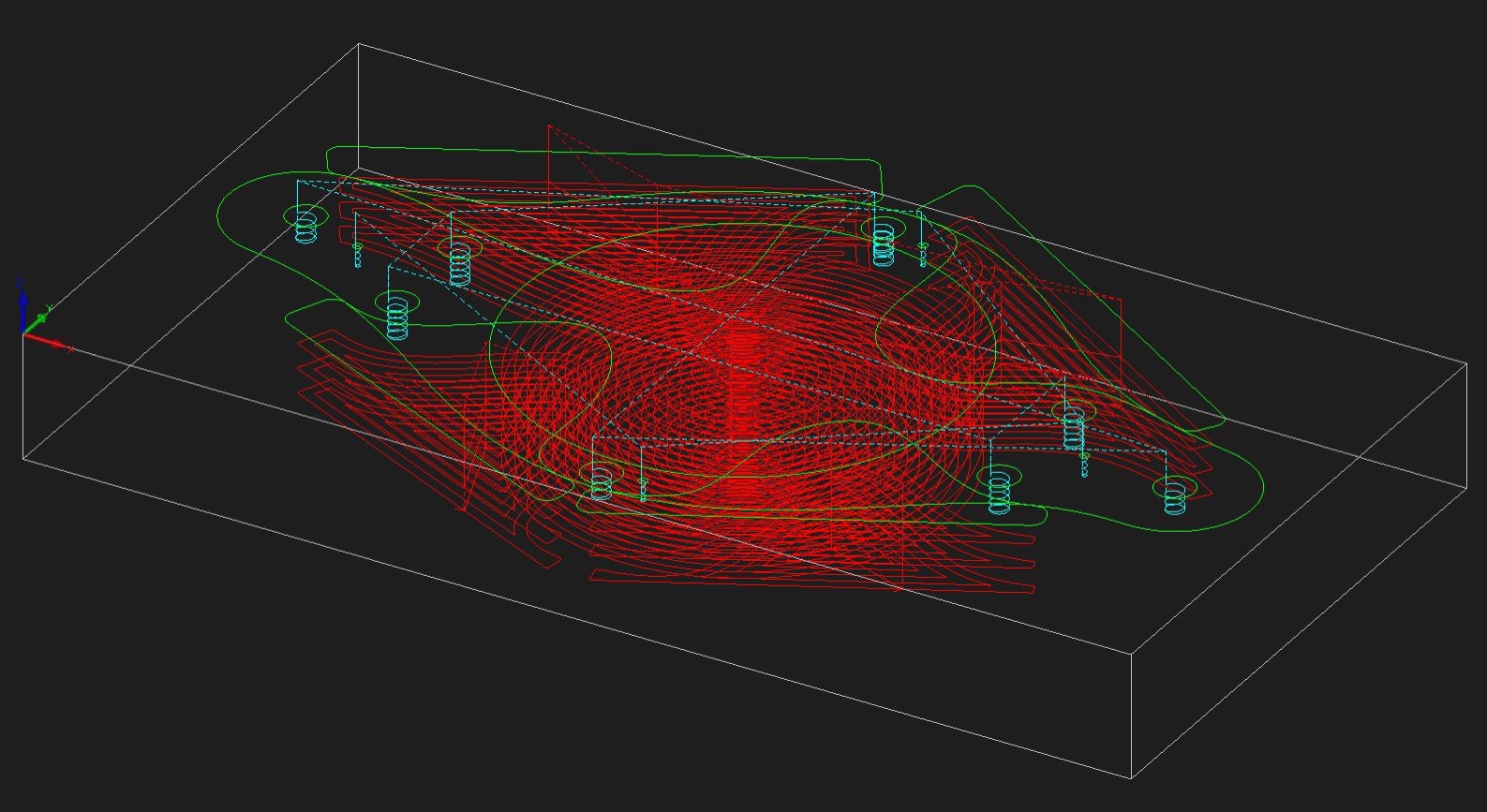1487x812 pixels.
Task: Click the far right top corner of the stock box
Action: coord(1465,363)
